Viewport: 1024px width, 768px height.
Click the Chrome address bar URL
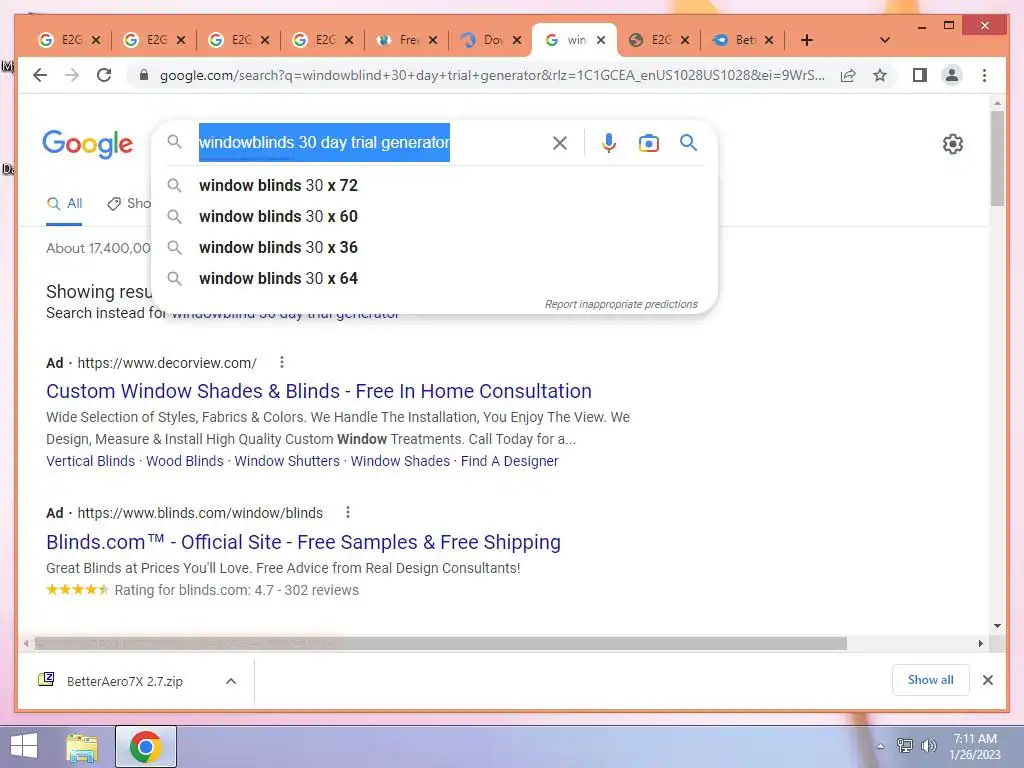492,75
